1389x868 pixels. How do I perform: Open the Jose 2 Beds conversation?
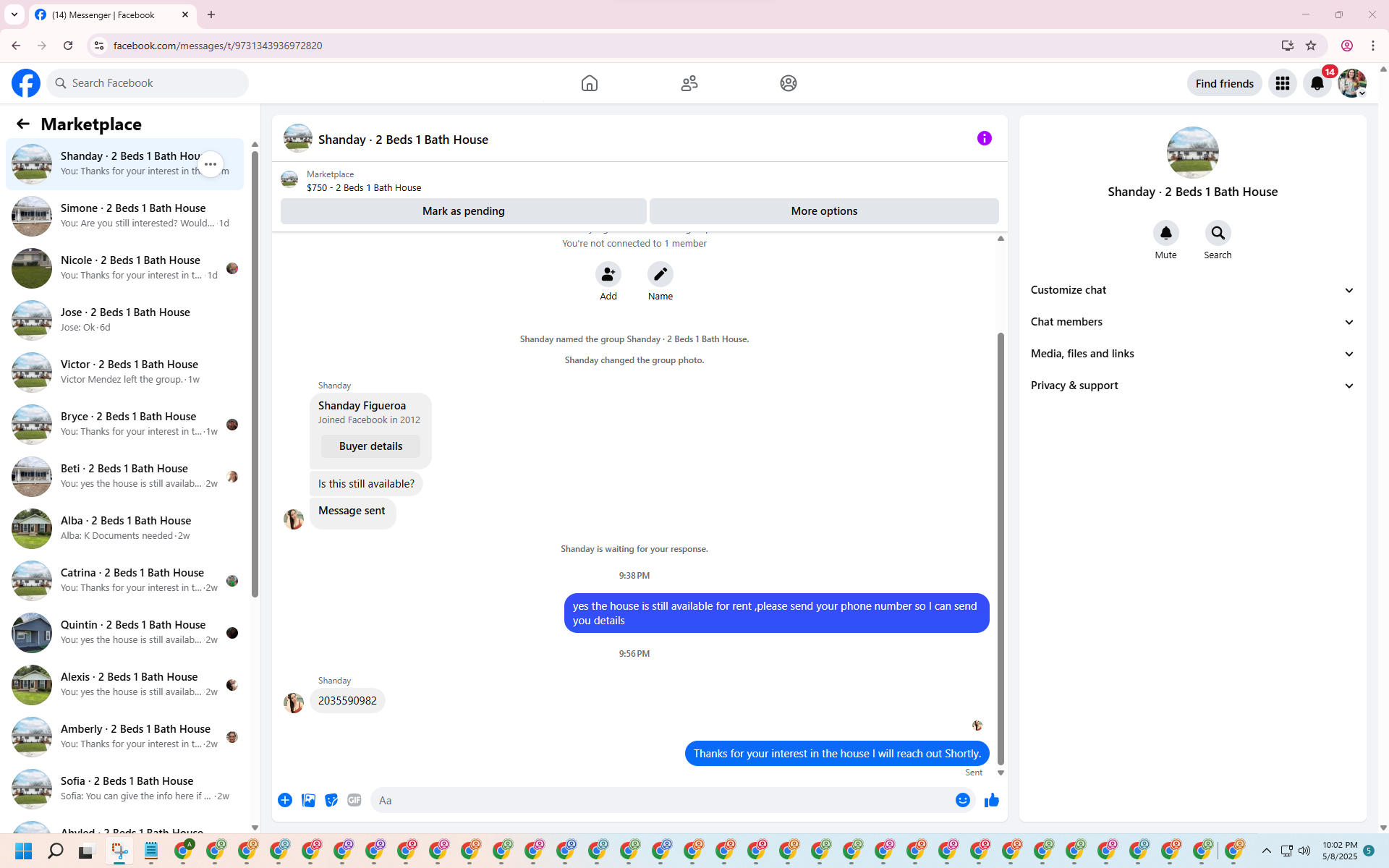[124, 320]
